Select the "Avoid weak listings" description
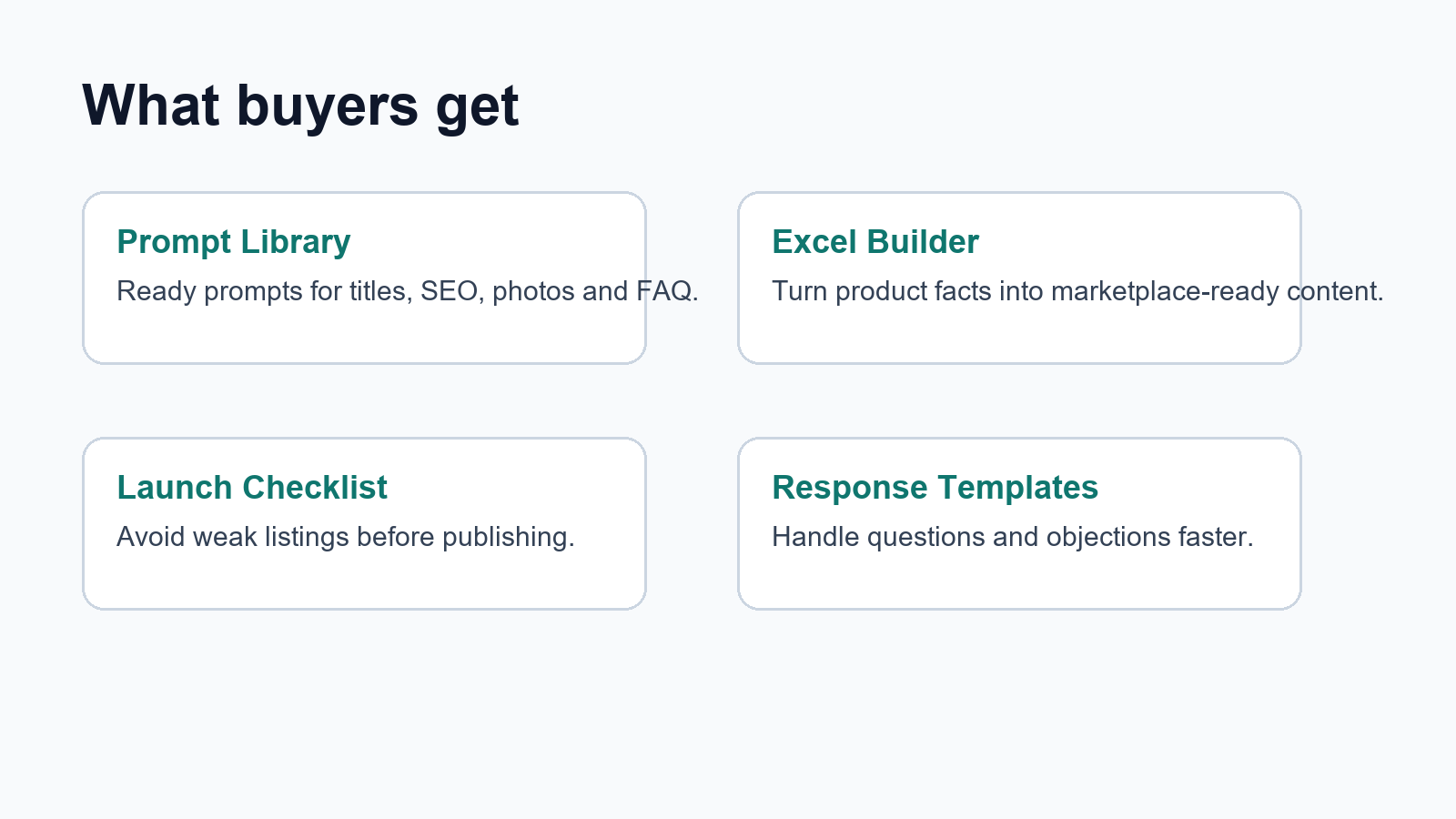 click(x=346, y=537)
